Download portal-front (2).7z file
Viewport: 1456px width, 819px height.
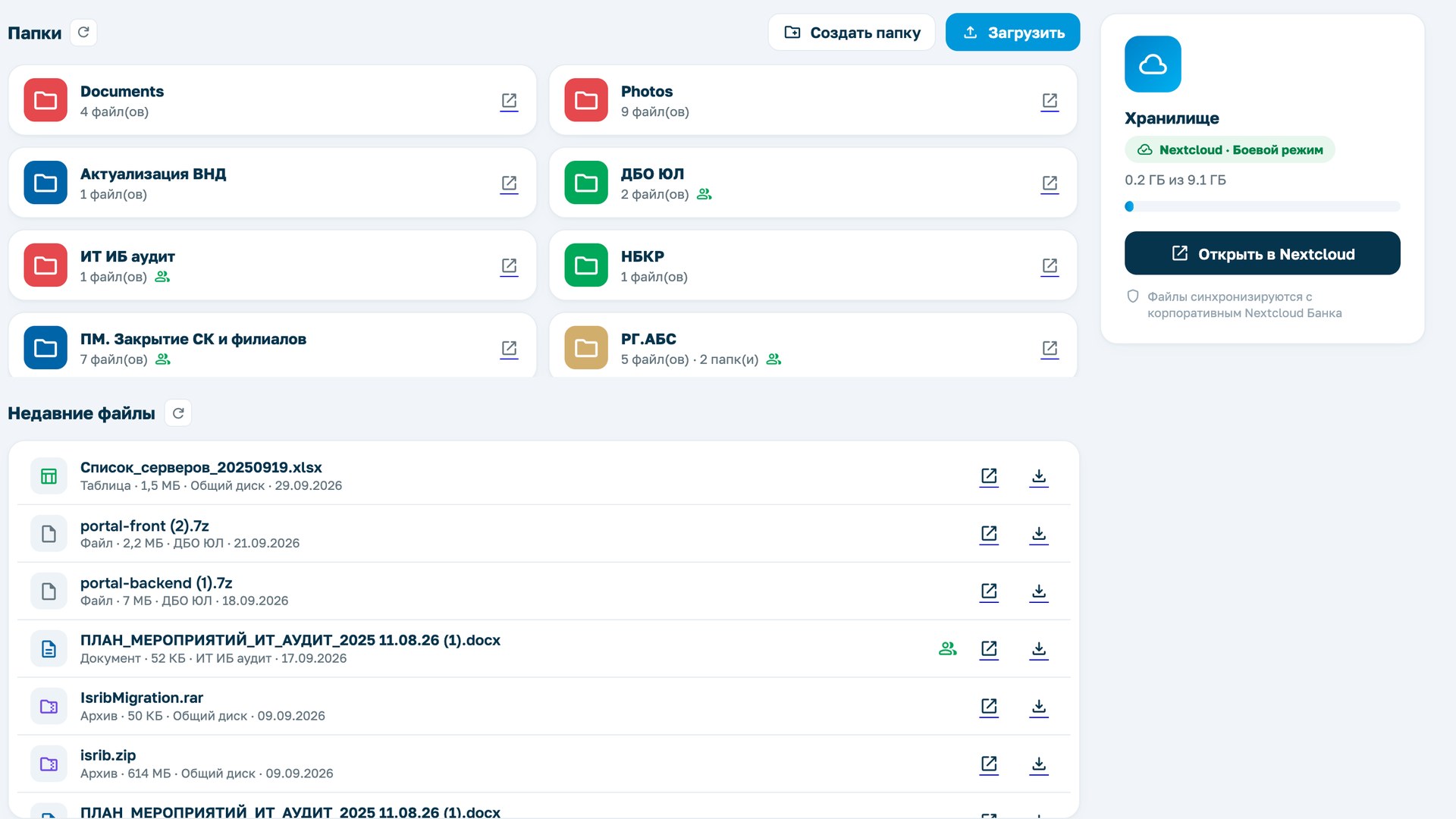(x=1039, y=534)
